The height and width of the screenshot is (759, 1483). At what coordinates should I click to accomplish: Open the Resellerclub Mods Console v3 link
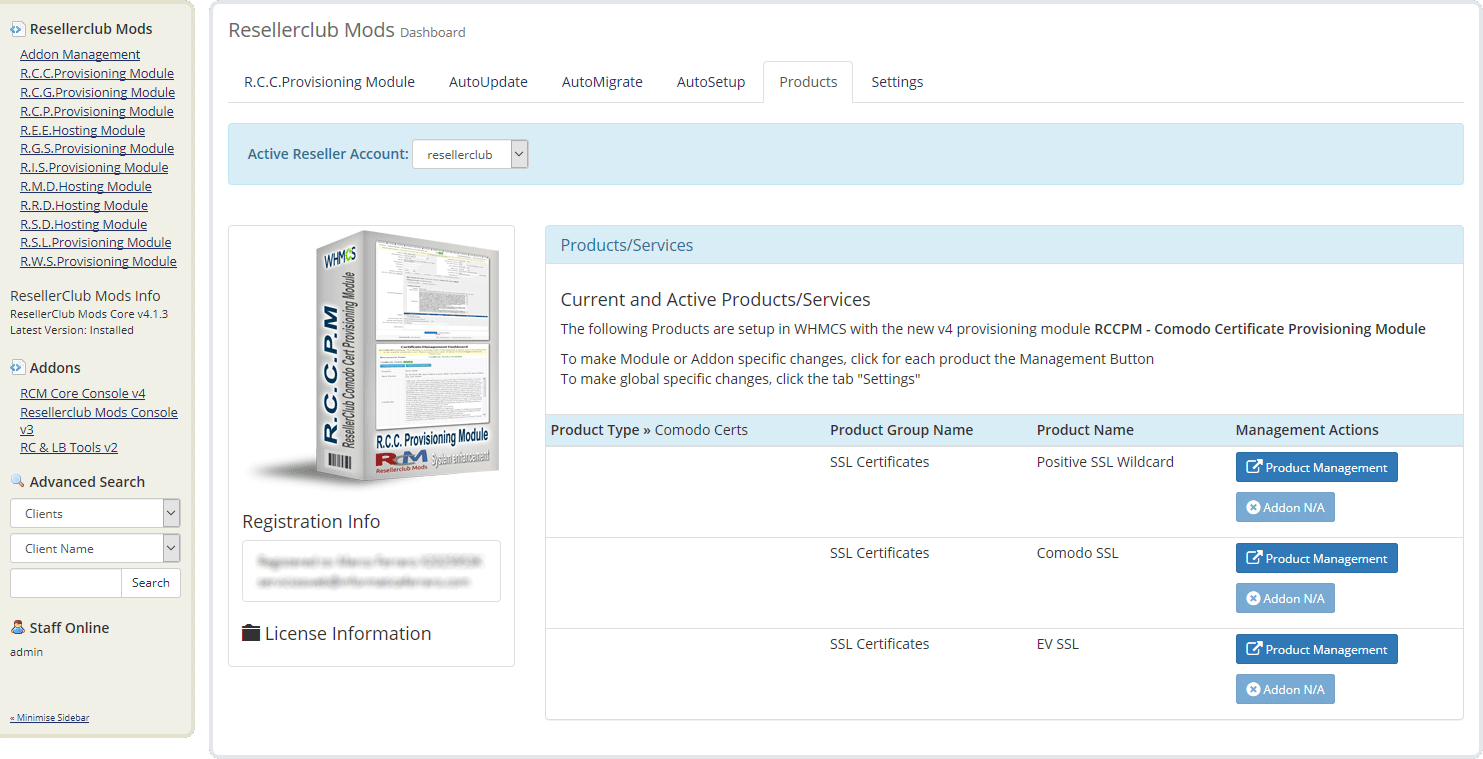pos(99,420)
